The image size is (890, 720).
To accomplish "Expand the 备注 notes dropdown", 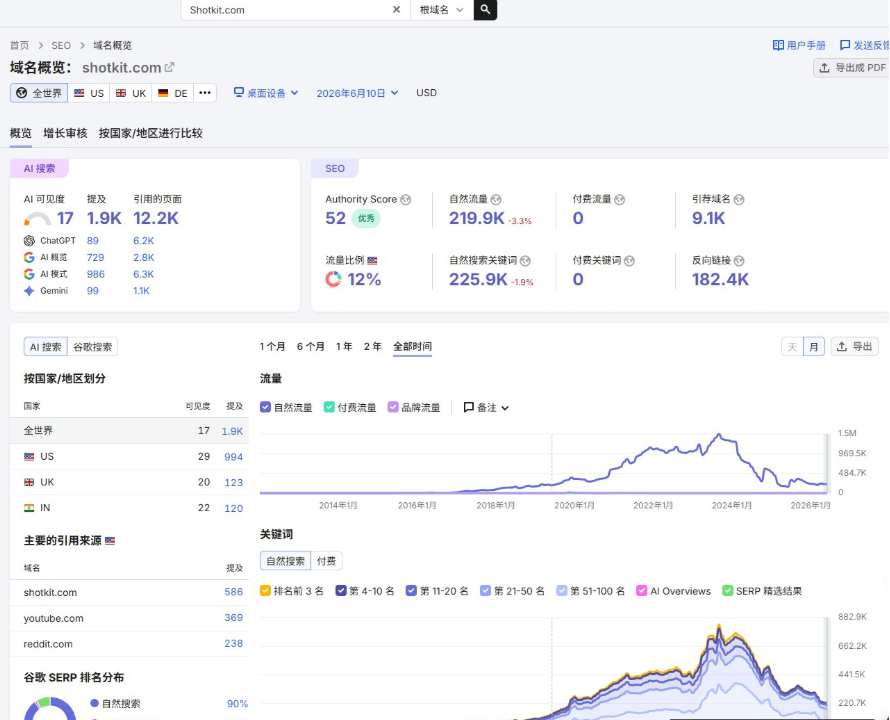I will pos(486,408).
